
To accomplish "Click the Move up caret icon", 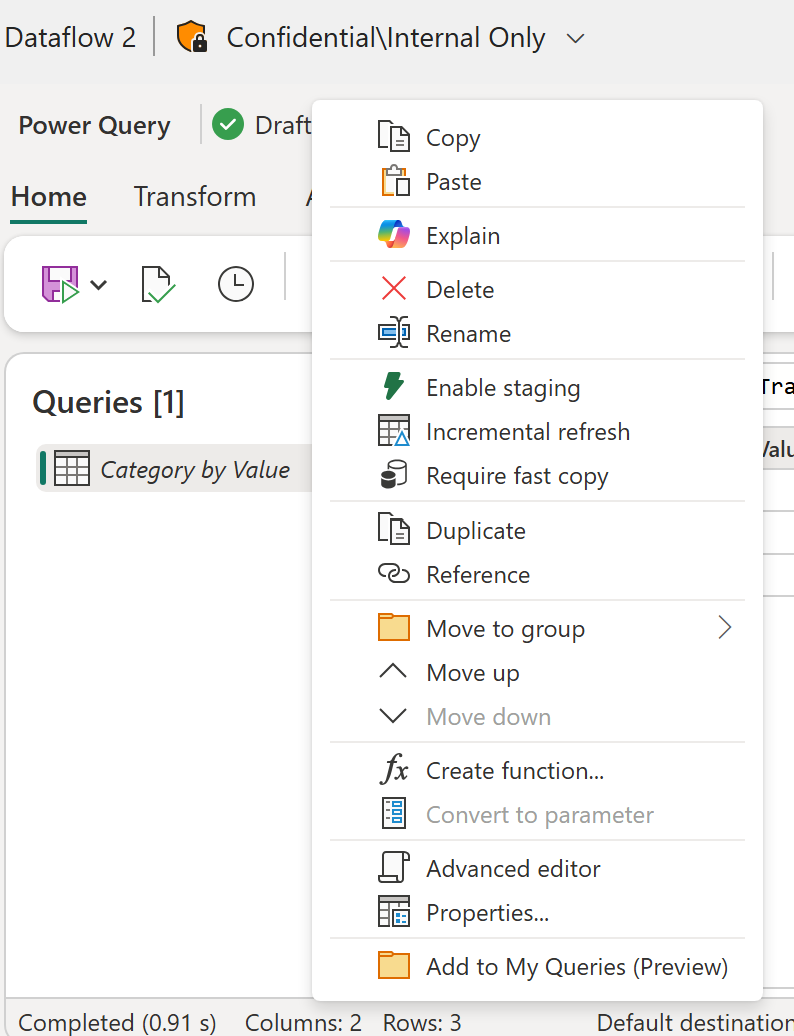I will click(x=393, y=671).
